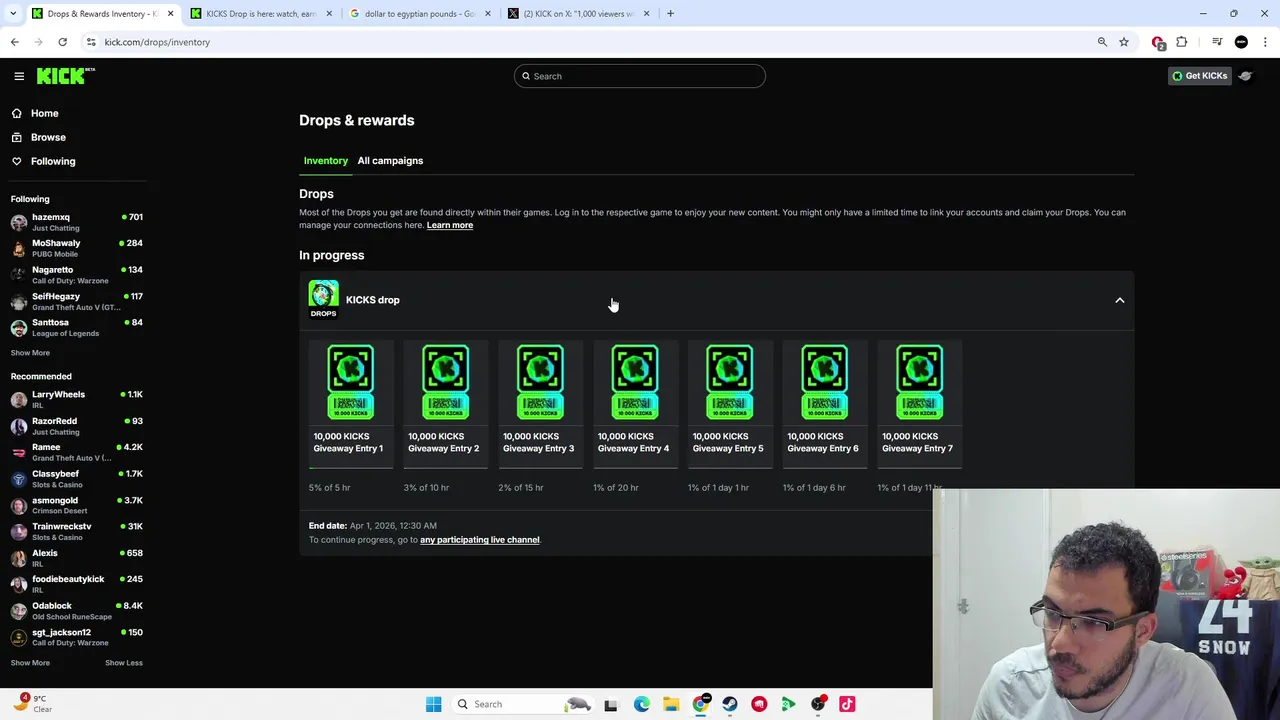Open hazemxq followed channel

click(77, 222)
